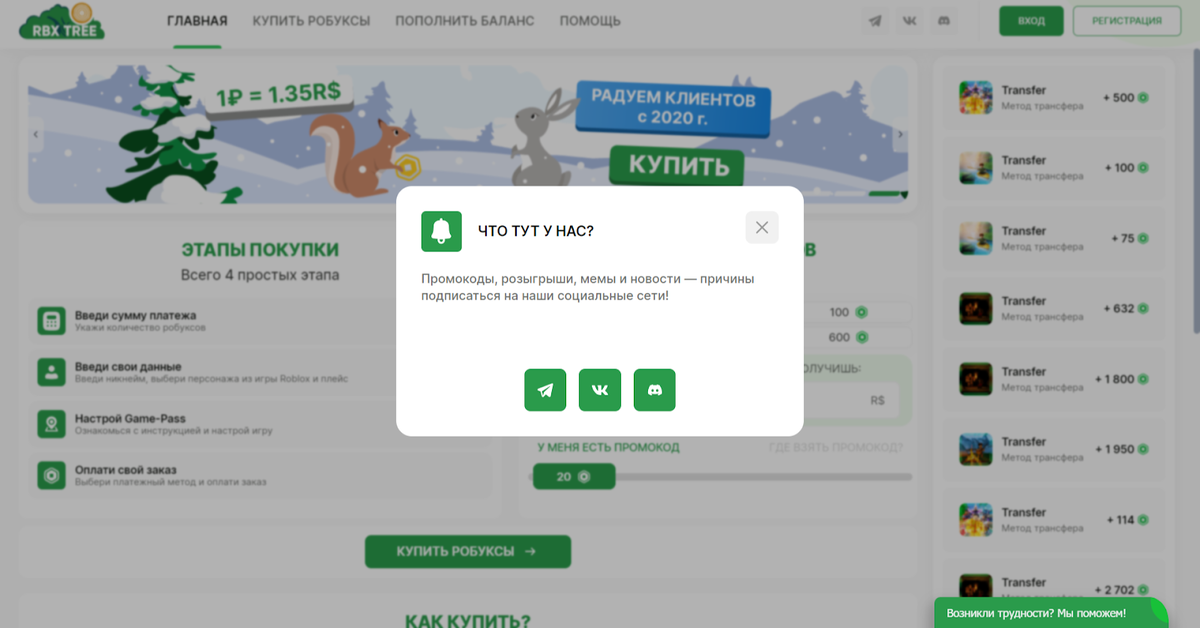1200x628 pixels.
Task: Open Telegram icon in the header
Action: tap(876, 21)
